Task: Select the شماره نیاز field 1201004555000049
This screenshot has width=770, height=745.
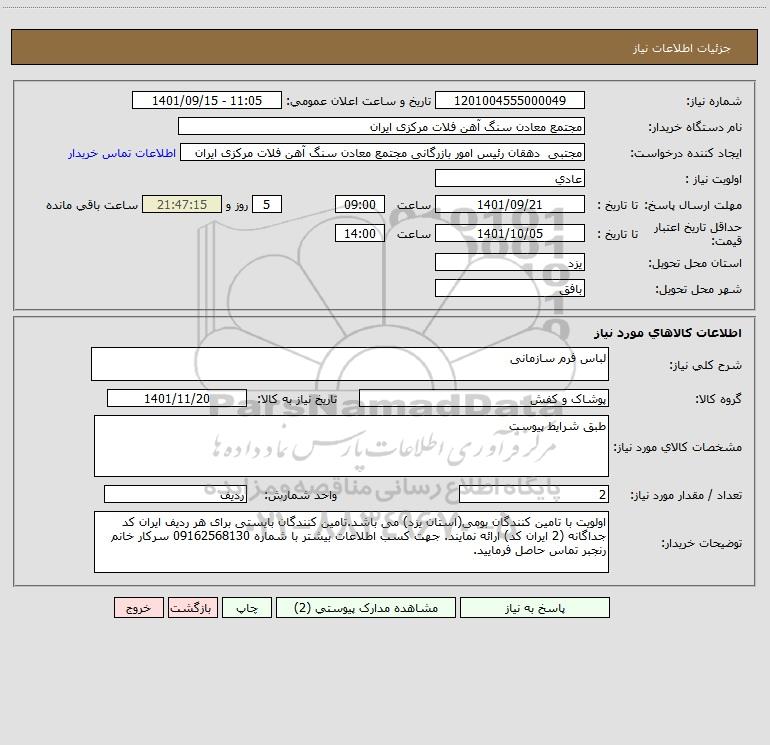Action: 510,100
